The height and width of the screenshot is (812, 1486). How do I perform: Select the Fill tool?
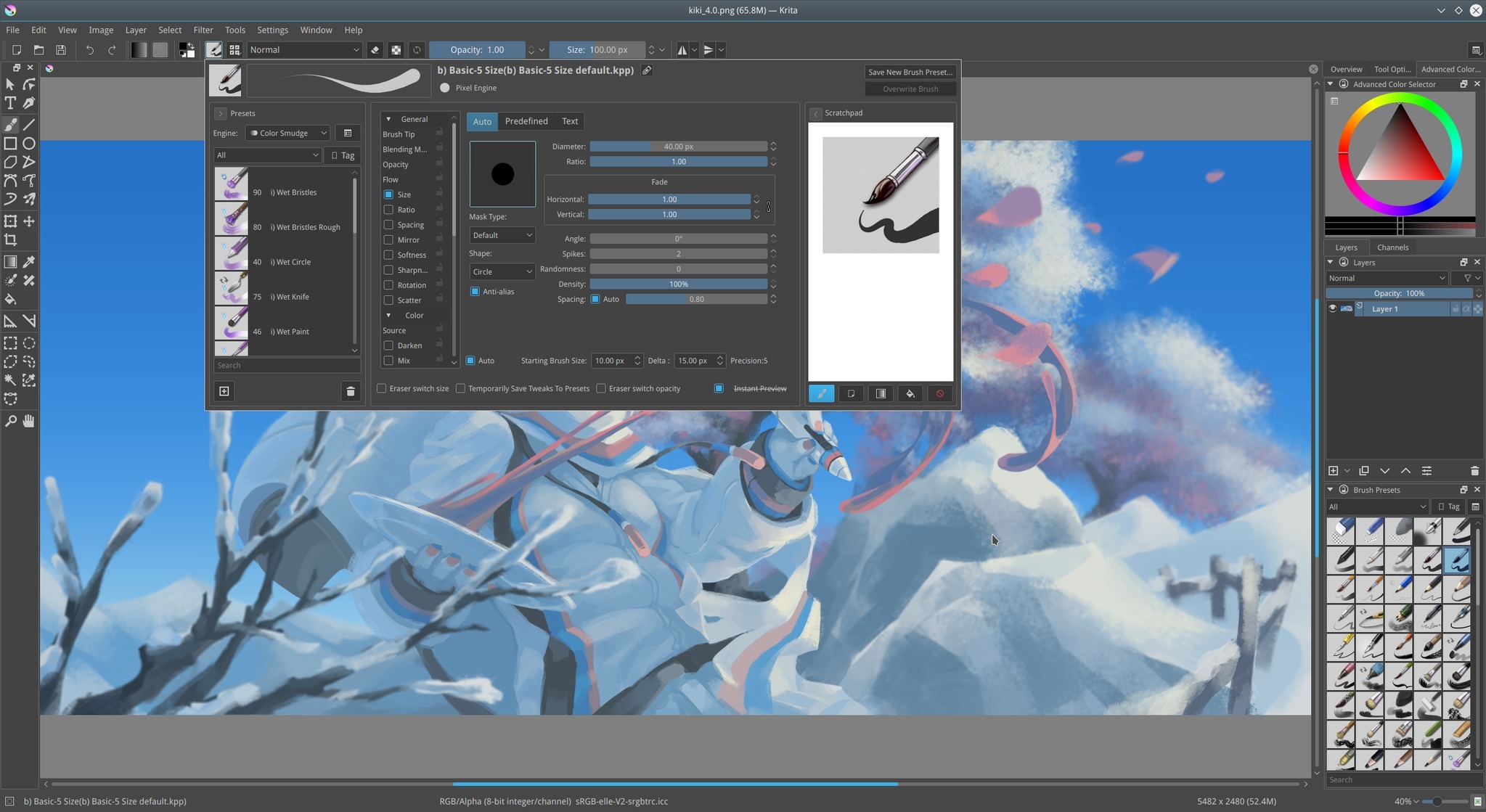pos(11,298)
